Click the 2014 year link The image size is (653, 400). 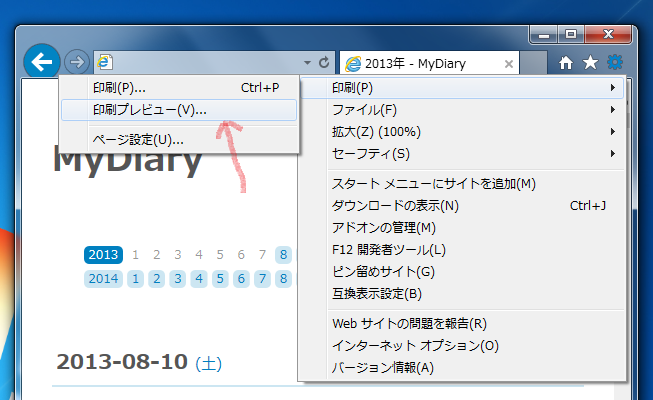pyautogui.click(x=104, y=278)
